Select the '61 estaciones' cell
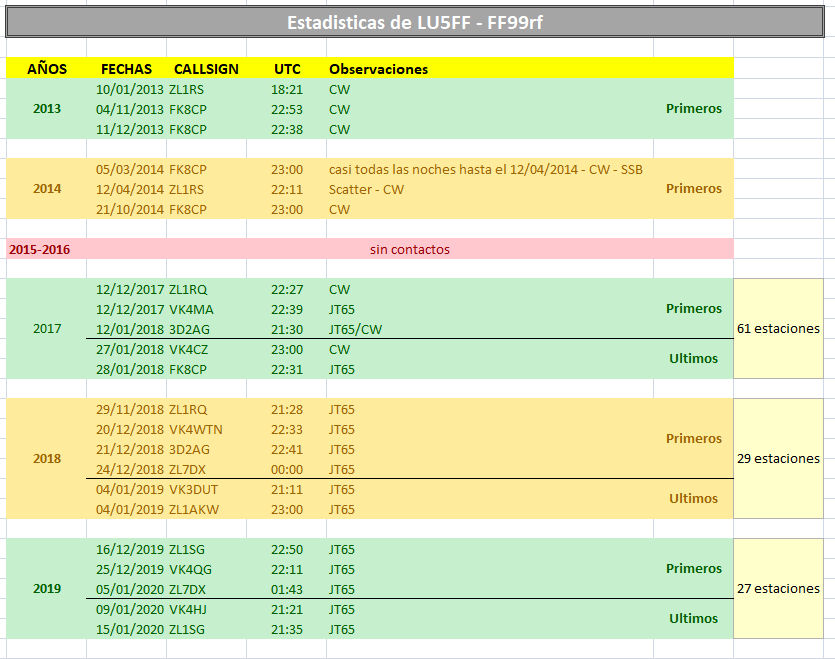Viewport: 835px width, 659px height. click(x=779, y=329)
